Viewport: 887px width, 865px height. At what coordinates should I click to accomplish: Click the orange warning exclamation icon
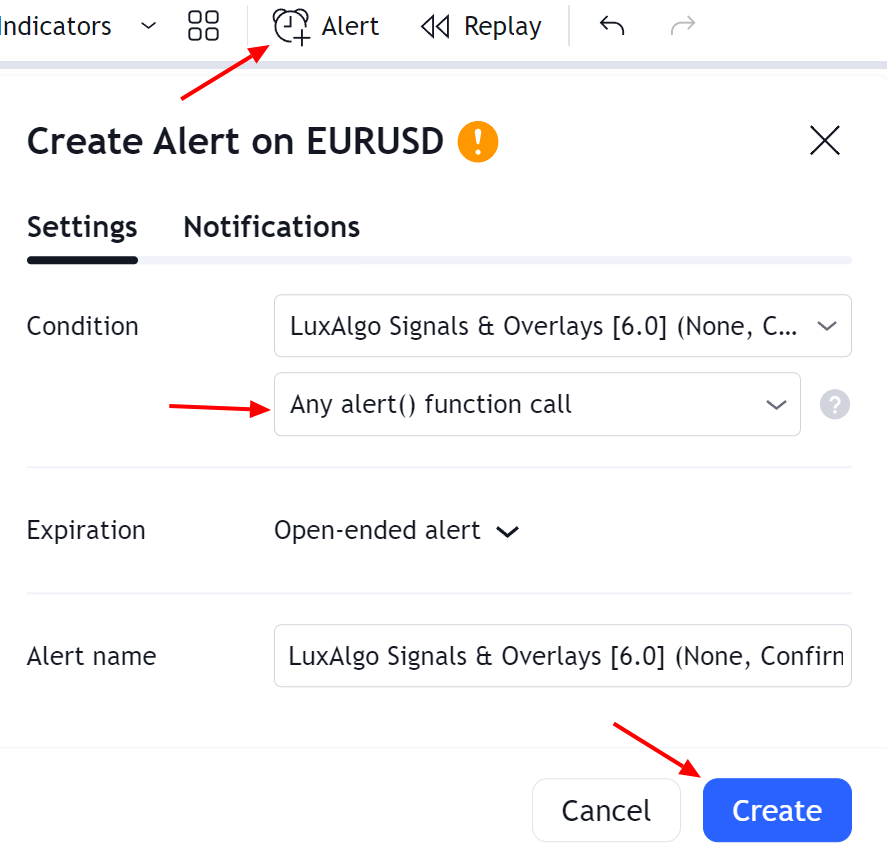(478, 141)
